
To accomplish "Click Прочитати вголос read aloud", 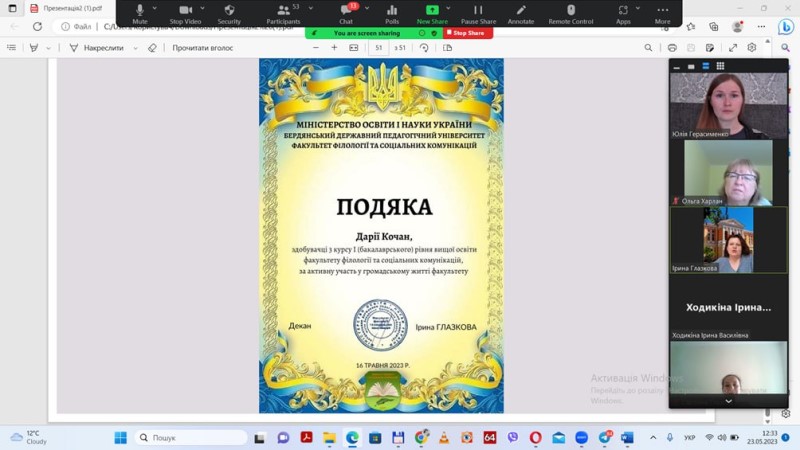I will coord(203,47).
